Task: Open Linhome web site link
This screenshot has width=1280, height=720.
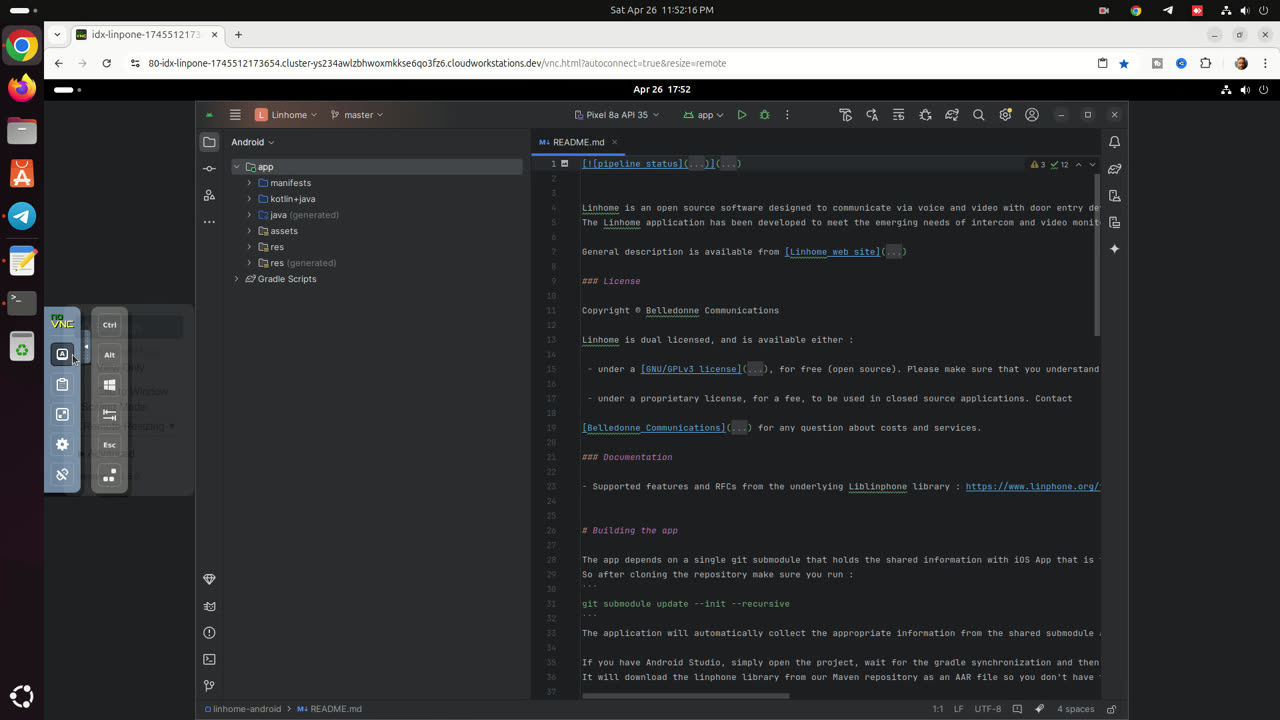Action: 832,252
